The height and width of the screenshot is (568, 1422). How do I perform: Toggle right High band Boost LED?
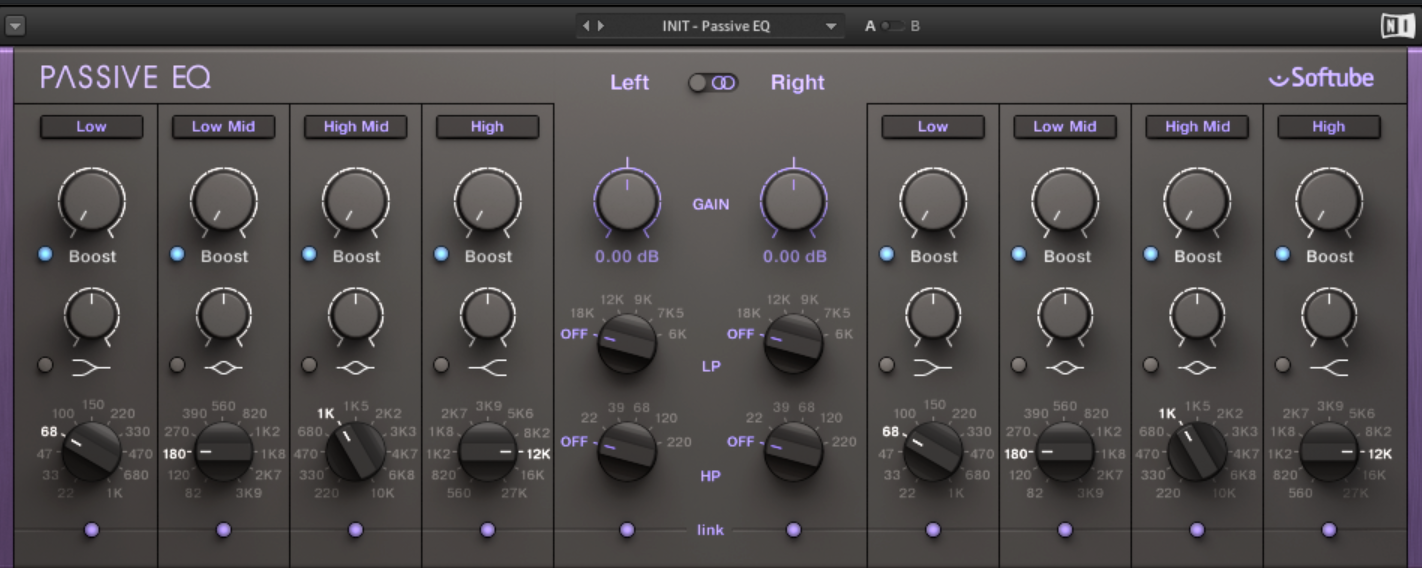coord(1283,255)
